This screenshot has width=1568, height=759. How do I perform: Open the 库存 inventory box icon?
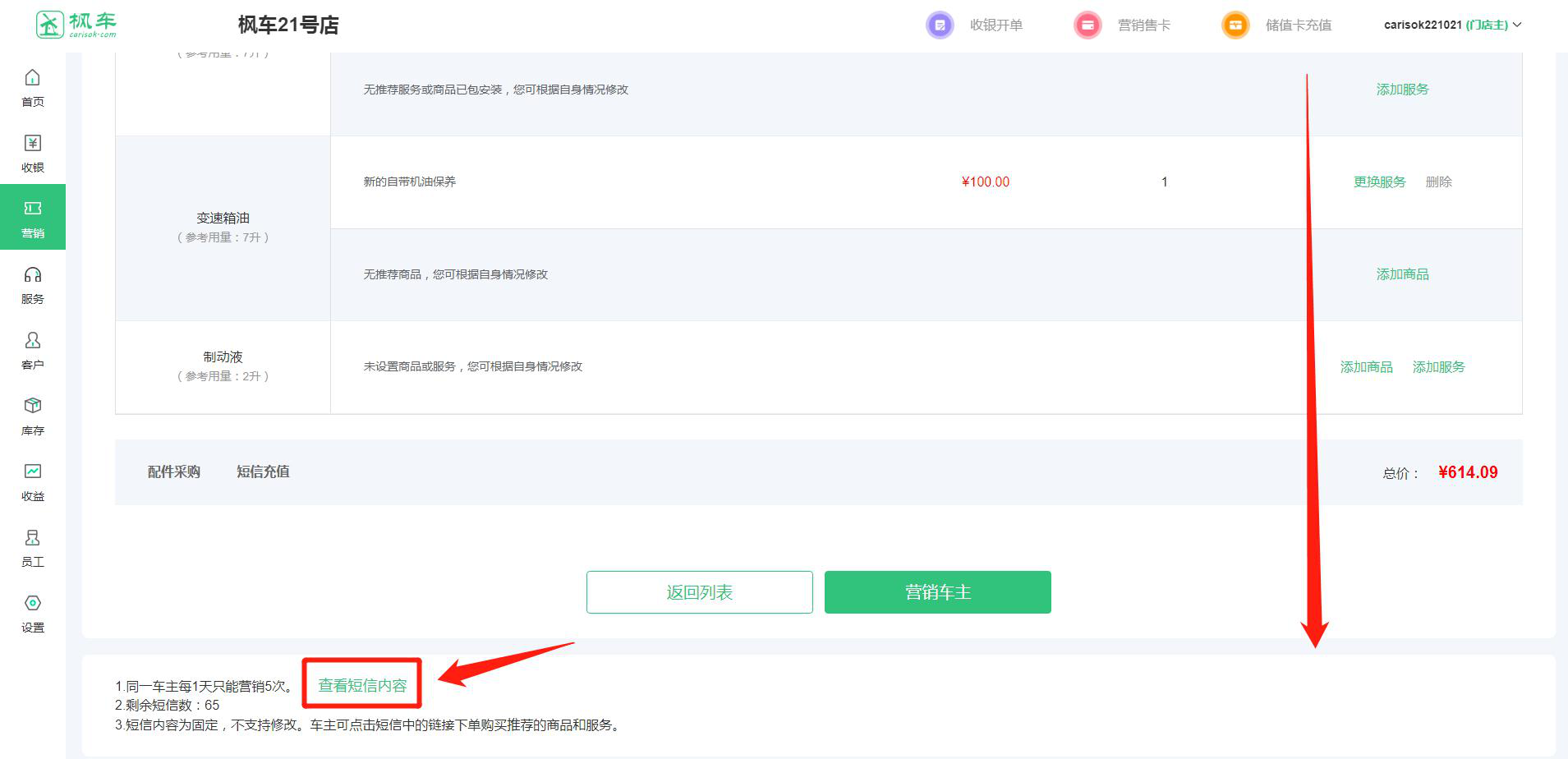(33, 406)
